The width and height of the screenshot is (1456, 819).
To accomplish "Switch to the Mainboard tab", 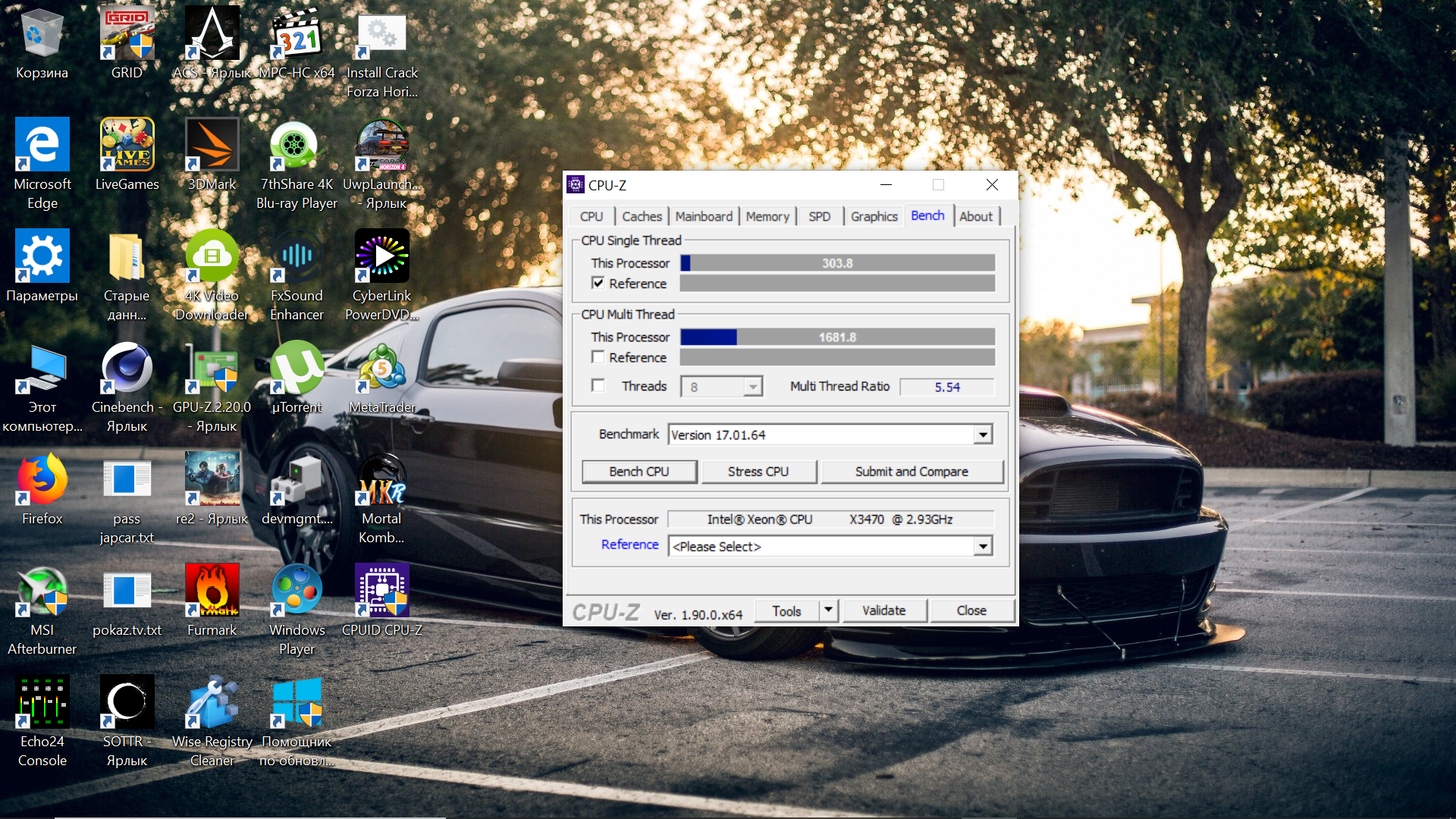I will click(704, 216).
